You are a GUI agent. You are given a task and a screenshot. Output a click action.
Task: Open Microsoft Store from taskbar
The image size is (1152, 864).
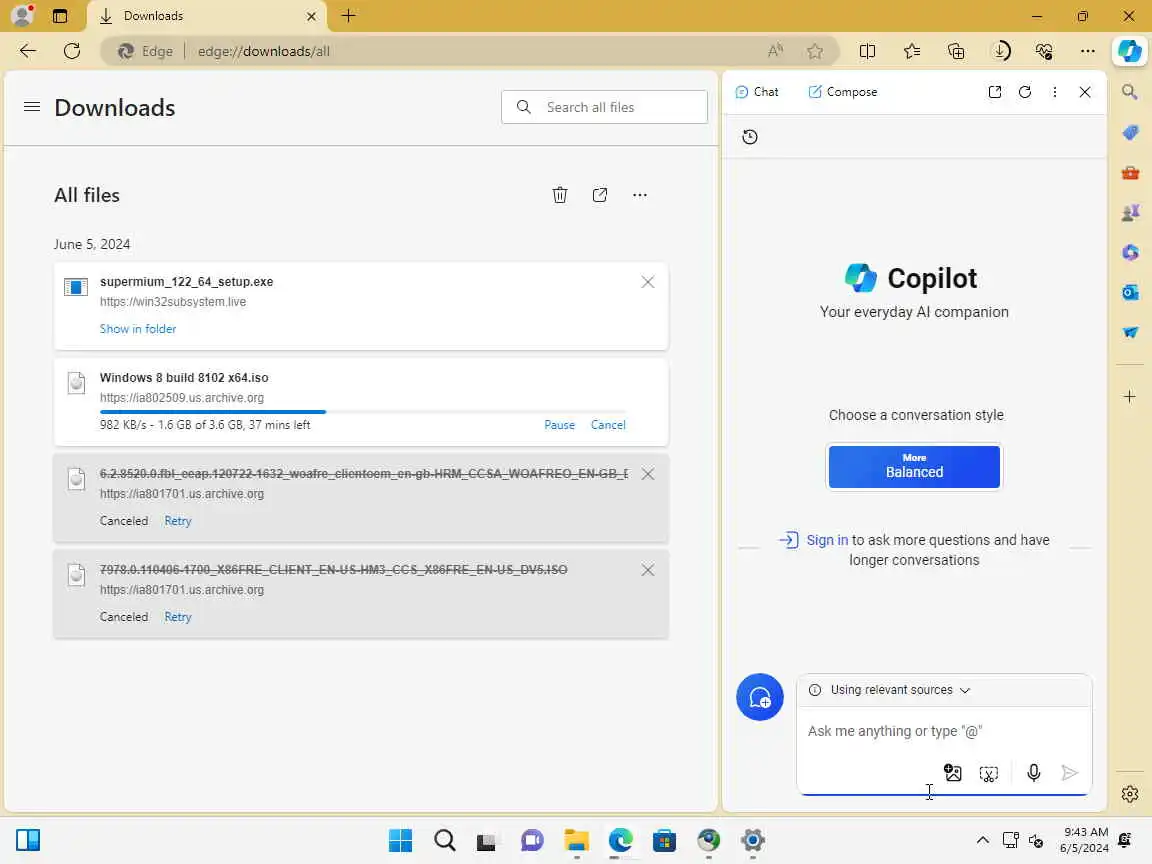pyautogui.click(x=664, y=840)
